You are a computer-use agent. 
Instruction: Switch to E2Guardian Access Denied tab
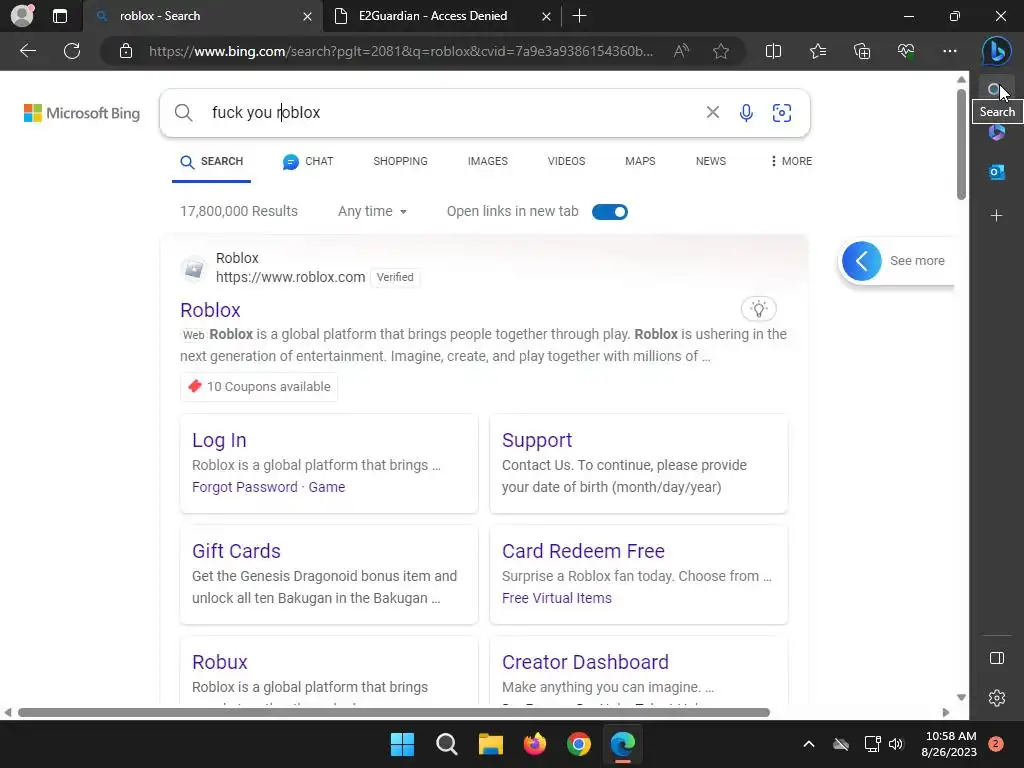pyautogui.click(x=432, y=16)
